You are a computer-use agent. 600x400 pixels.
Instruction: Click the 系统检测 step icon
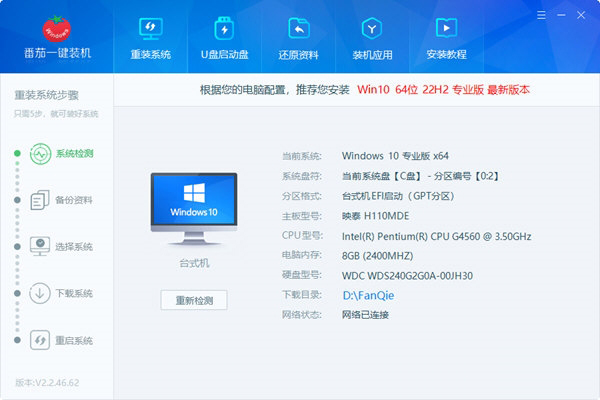tap(40, 154)
